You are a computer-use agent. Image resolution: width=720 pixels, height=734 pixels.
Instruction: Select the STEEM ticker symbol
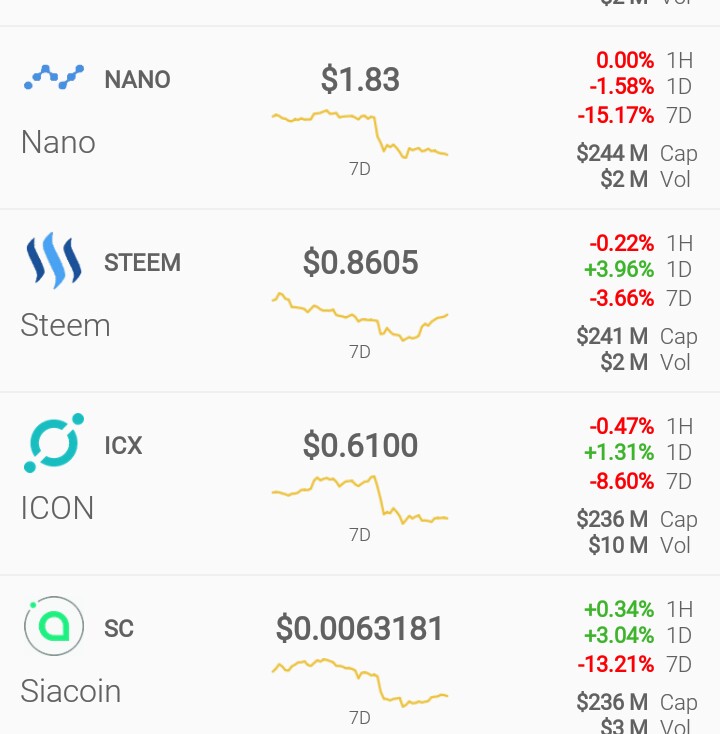142,262
